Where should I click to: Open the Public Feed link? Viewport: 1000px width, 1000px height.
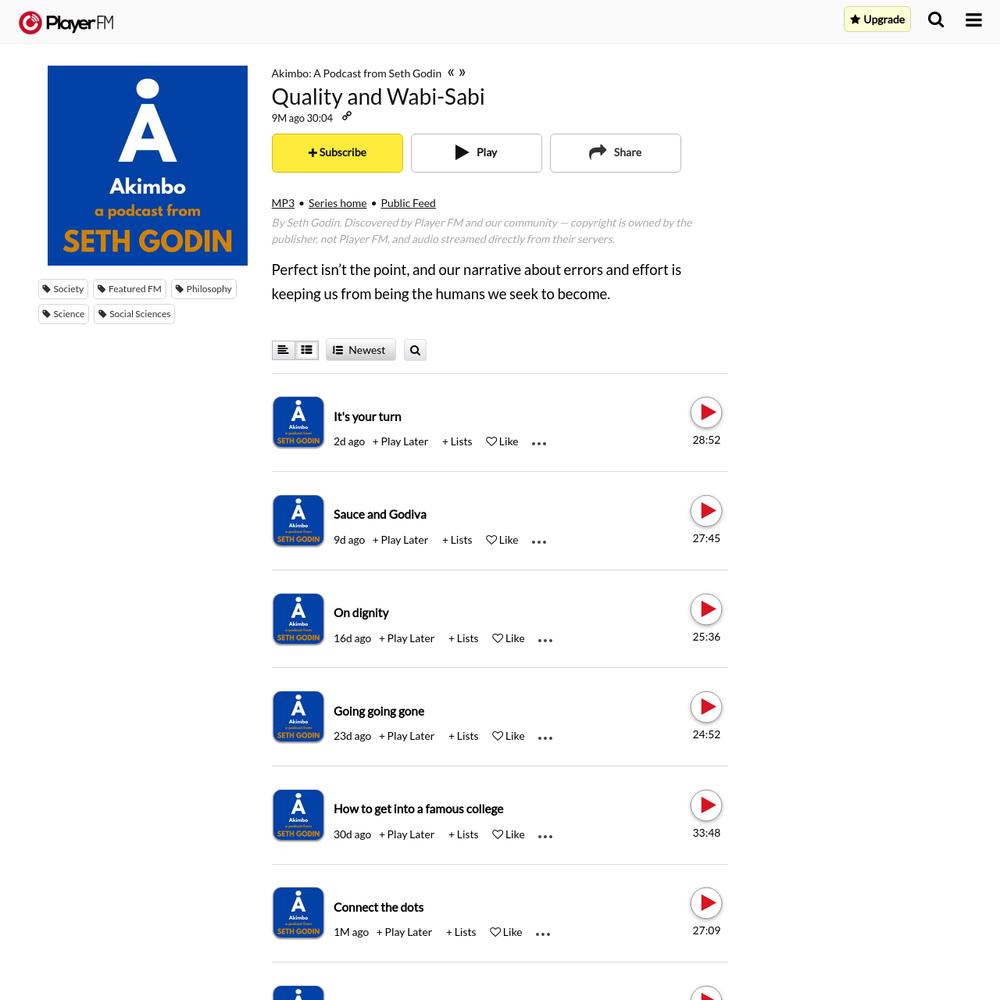pyautogui.click(x=408, y=203)
